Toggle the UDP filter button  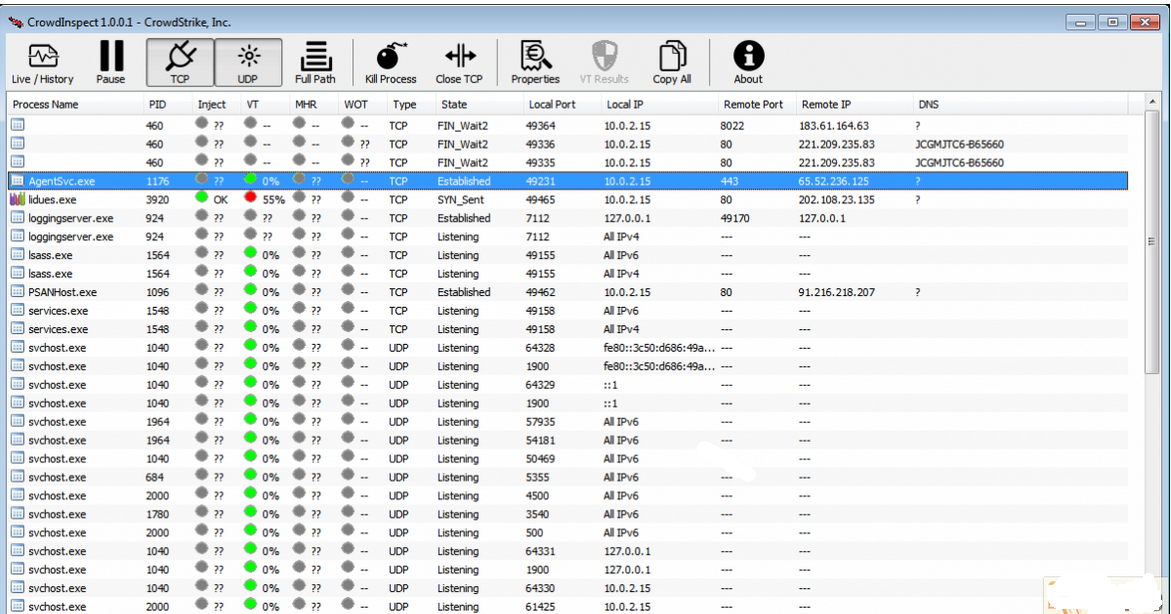coord(248,63)
